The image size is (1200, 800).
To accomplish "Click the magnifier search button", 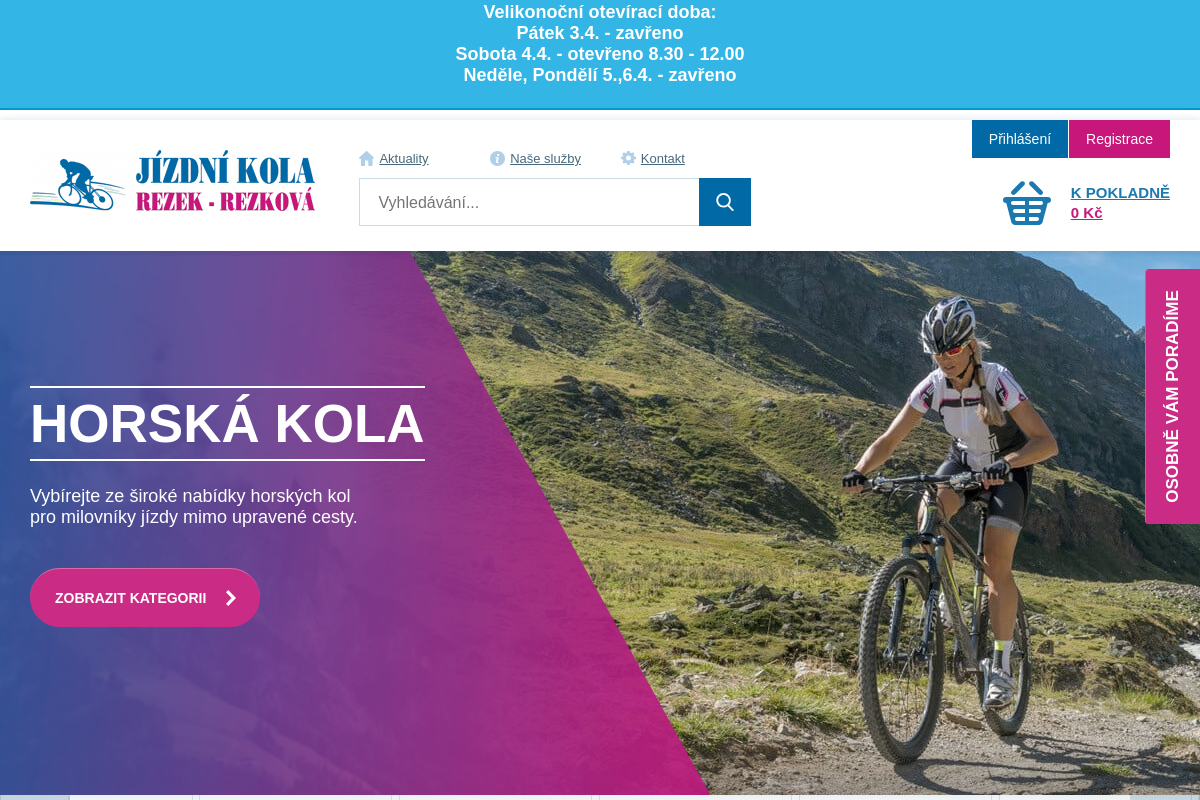I will click(x=725, y=202).
